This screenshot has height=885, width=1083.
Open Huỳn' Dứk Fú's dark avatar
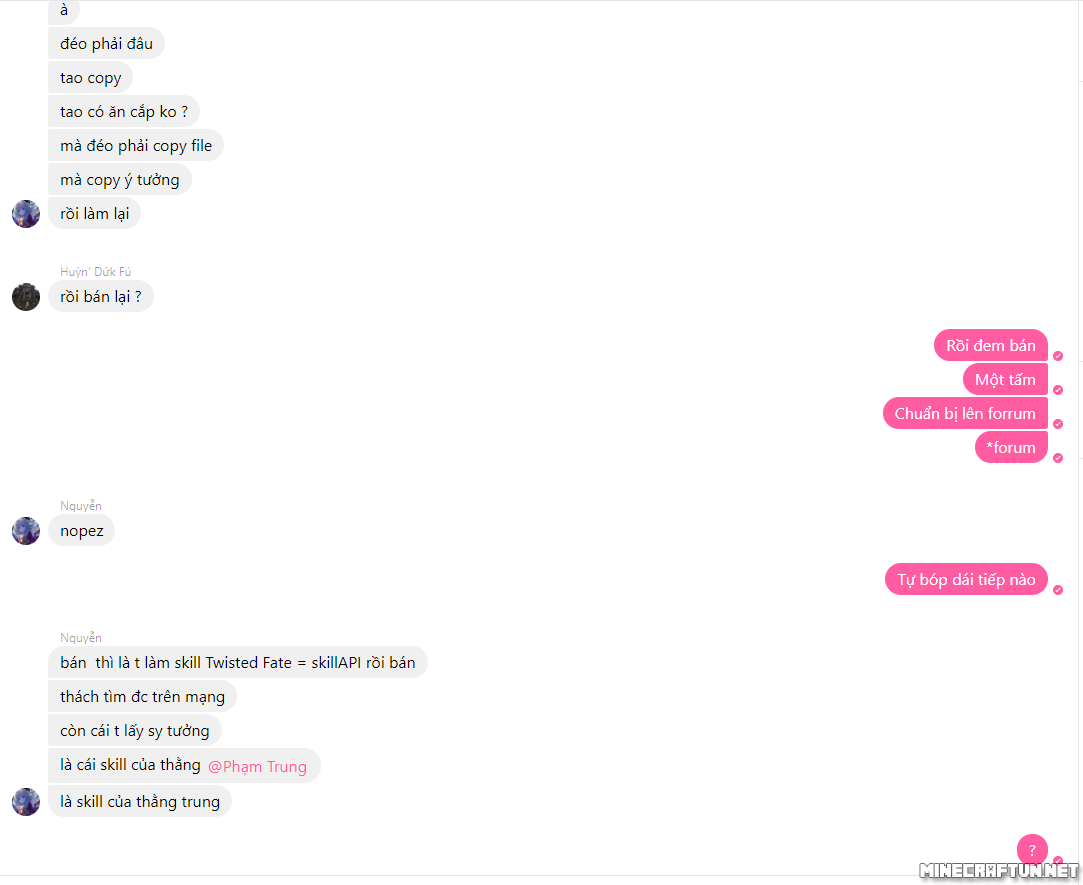26,297
